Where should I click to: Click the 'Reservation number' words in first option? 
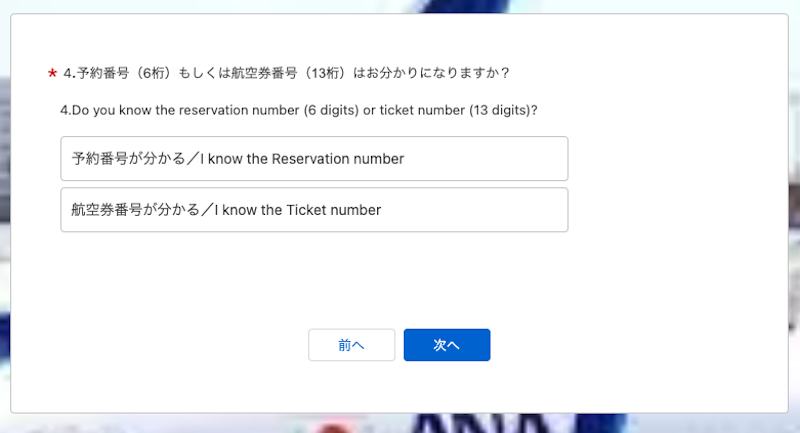(338, 159)
